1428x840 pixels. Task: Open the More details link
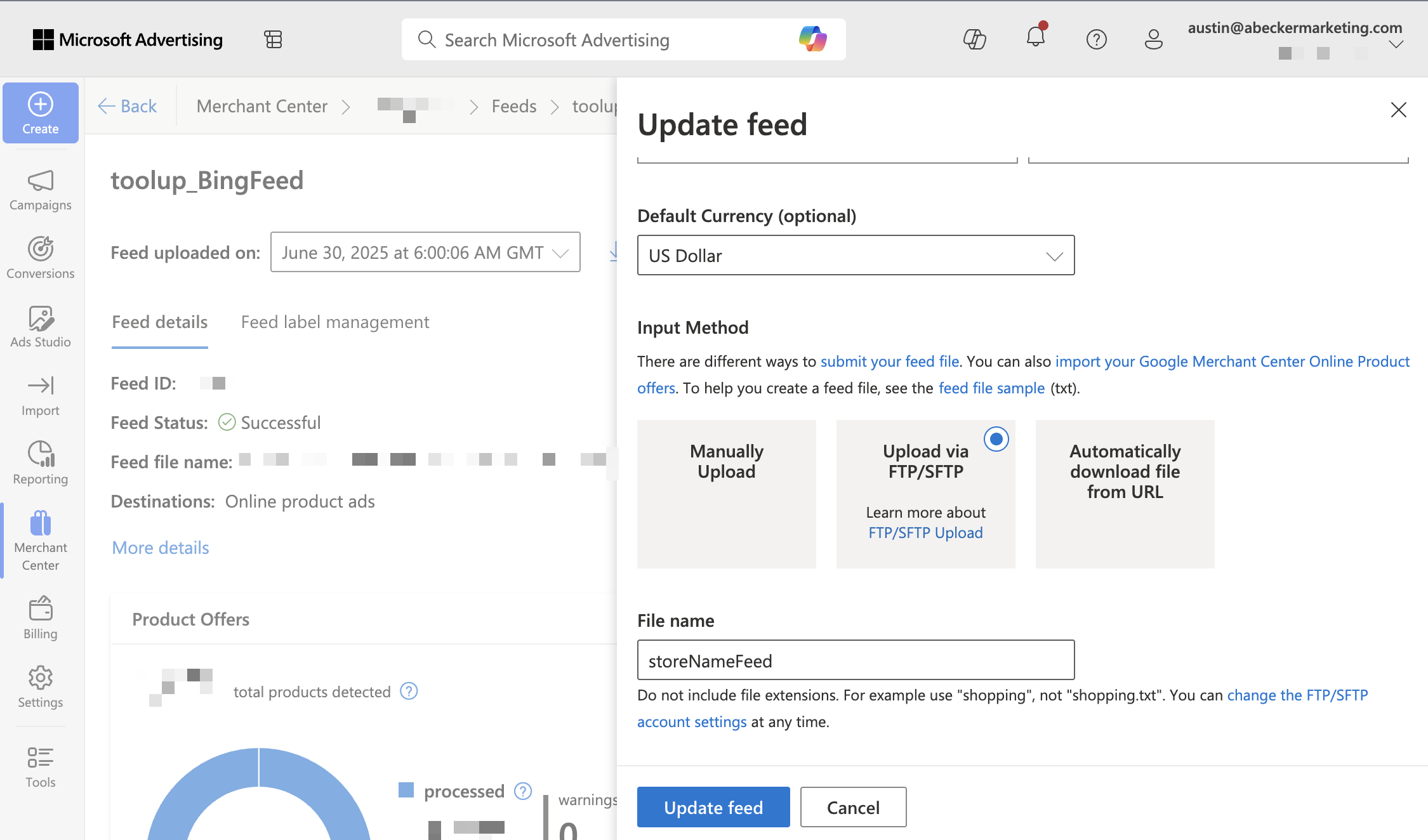tap(161, 548)
